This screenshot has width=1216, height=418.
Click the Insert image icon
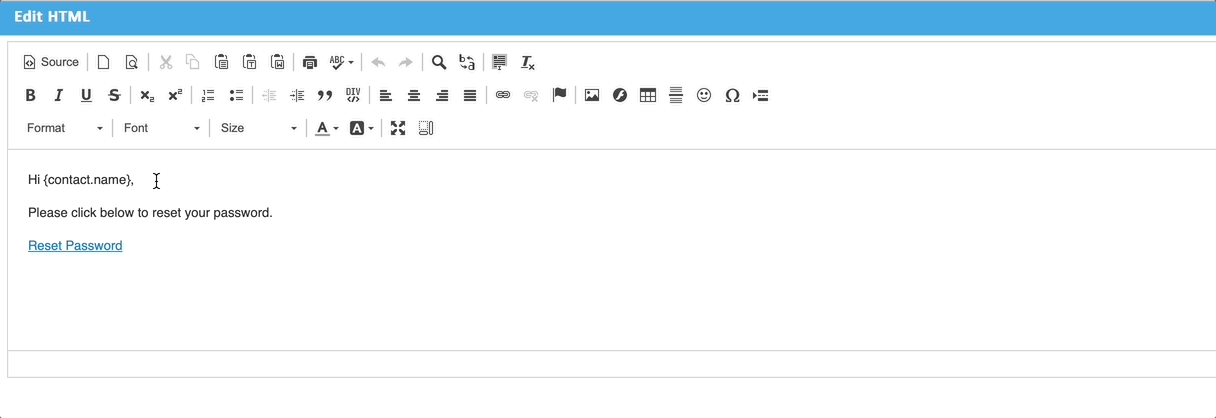pyautogui.click(x=592, y=95)
